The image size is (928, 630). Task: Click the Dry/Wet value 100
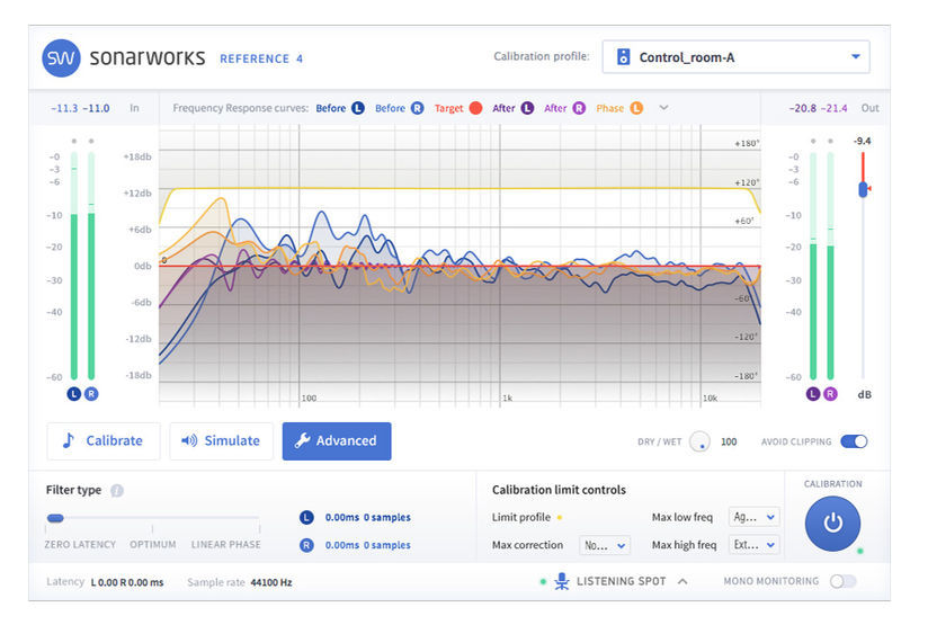click(729, 442)
